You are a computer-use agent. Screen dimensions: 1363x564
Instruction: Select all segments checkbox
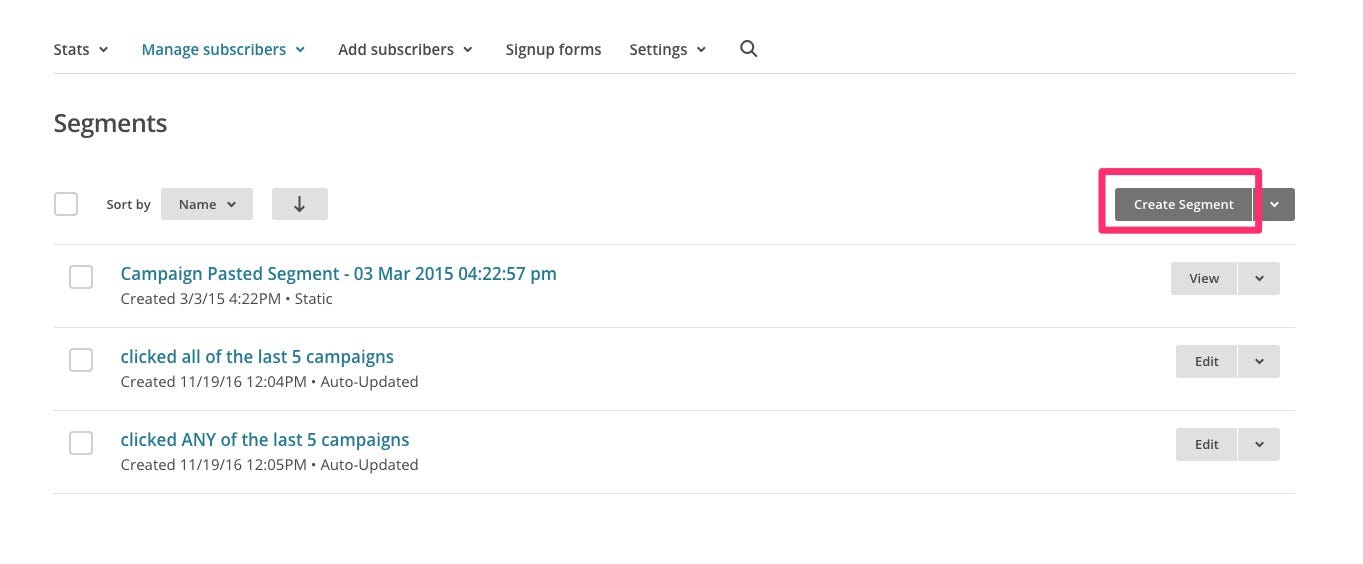coord(66,204)
